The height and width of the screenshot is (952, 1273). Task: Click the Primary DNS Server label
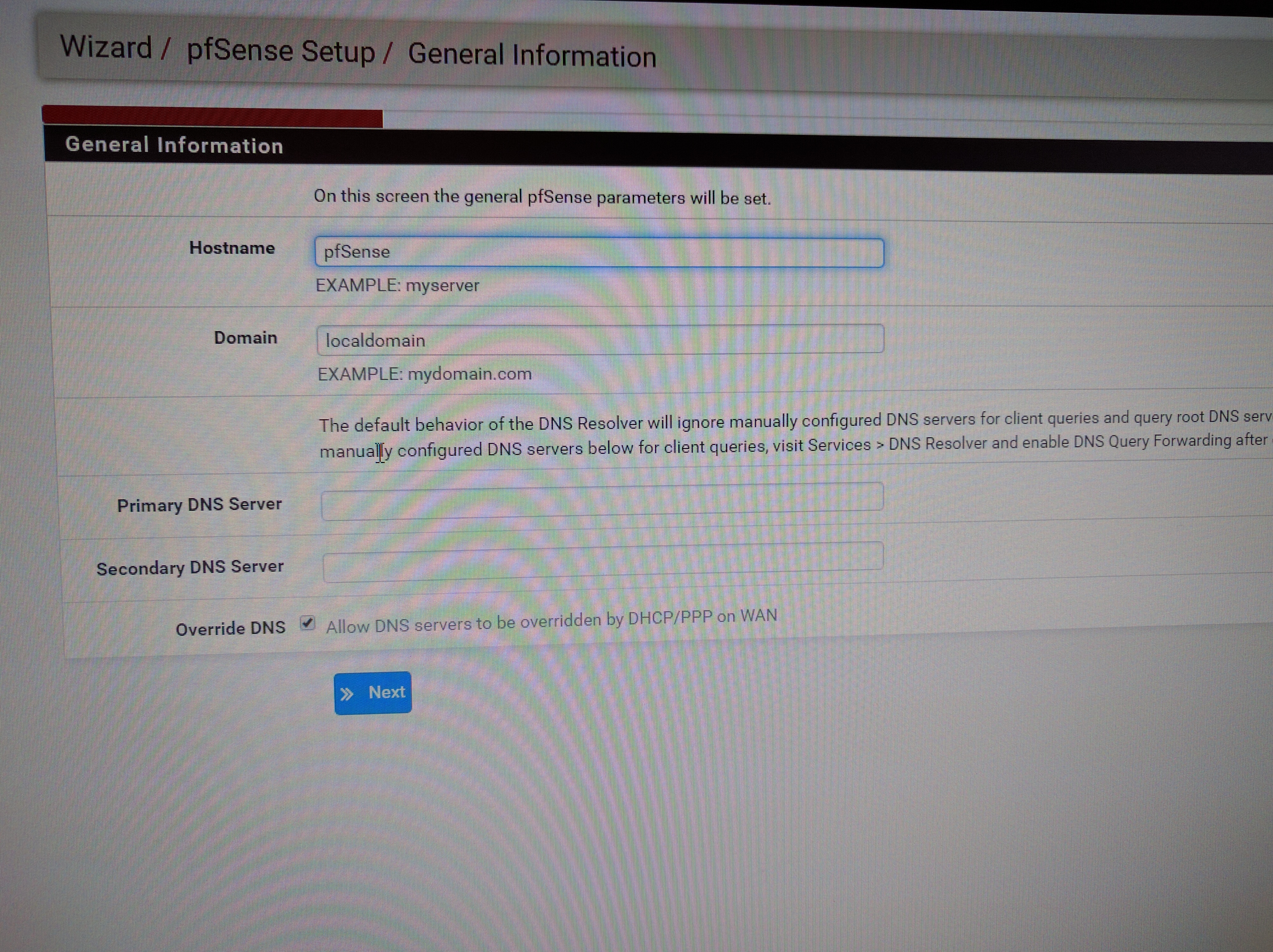point(200,504)
